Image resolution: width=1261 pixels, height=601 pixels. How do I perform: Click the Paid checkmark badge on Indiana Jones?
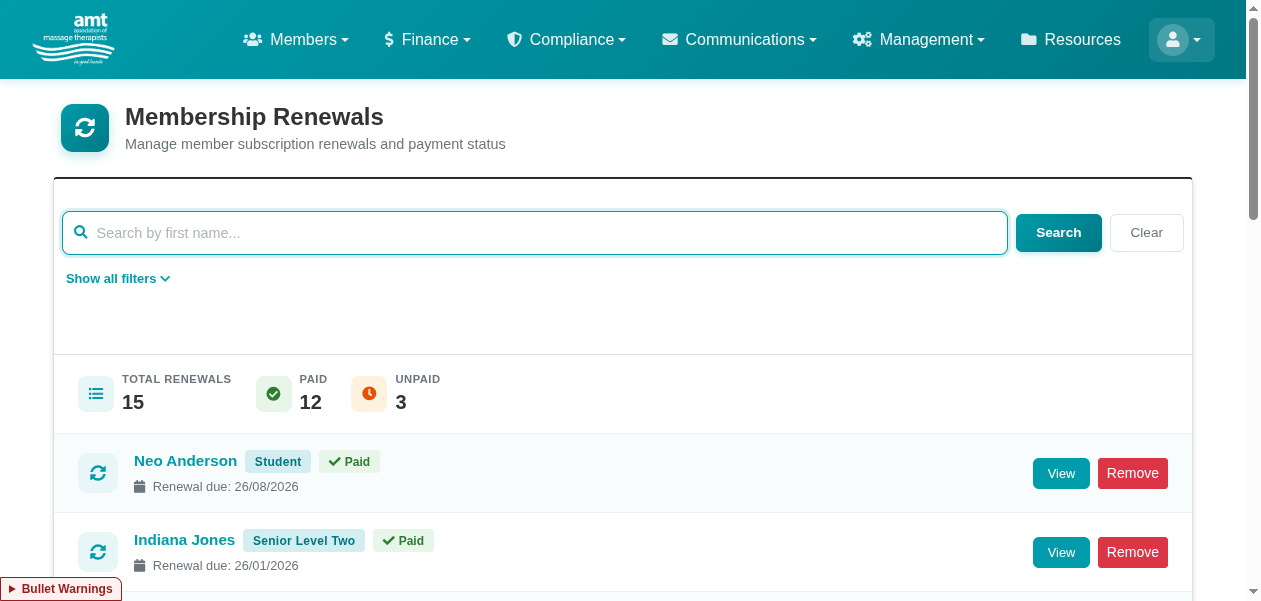403,540
